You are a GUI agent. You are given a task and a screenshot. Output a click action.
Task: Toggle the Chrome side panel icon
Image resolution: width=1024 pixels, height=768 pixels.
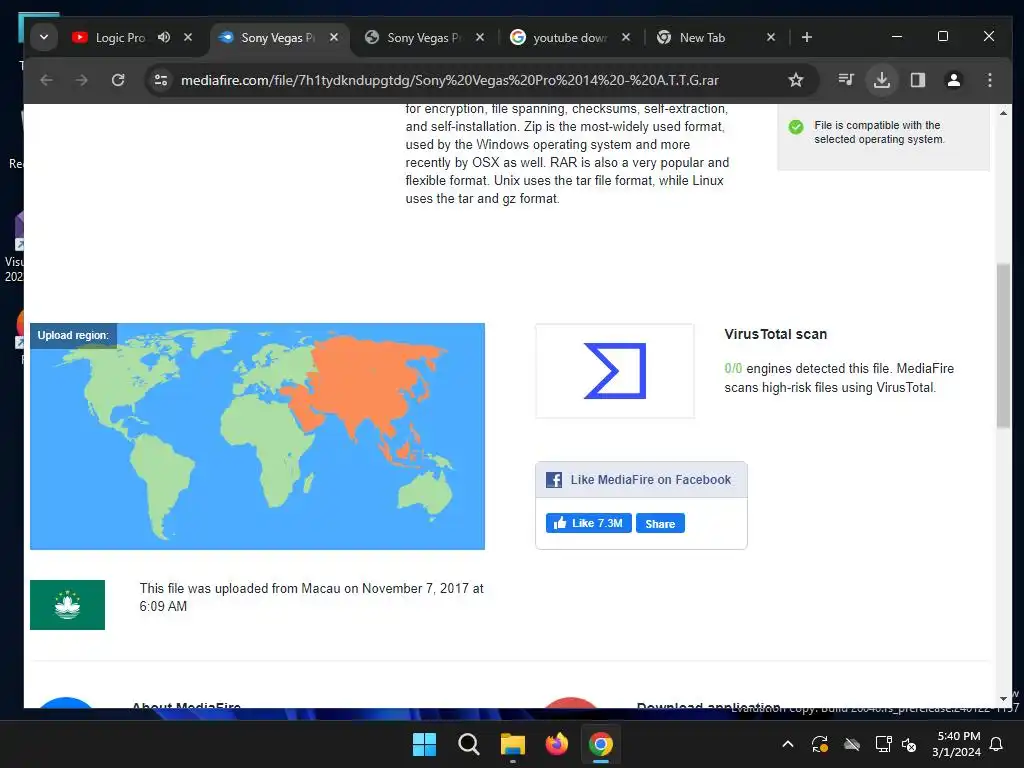(x=918, y=80)
